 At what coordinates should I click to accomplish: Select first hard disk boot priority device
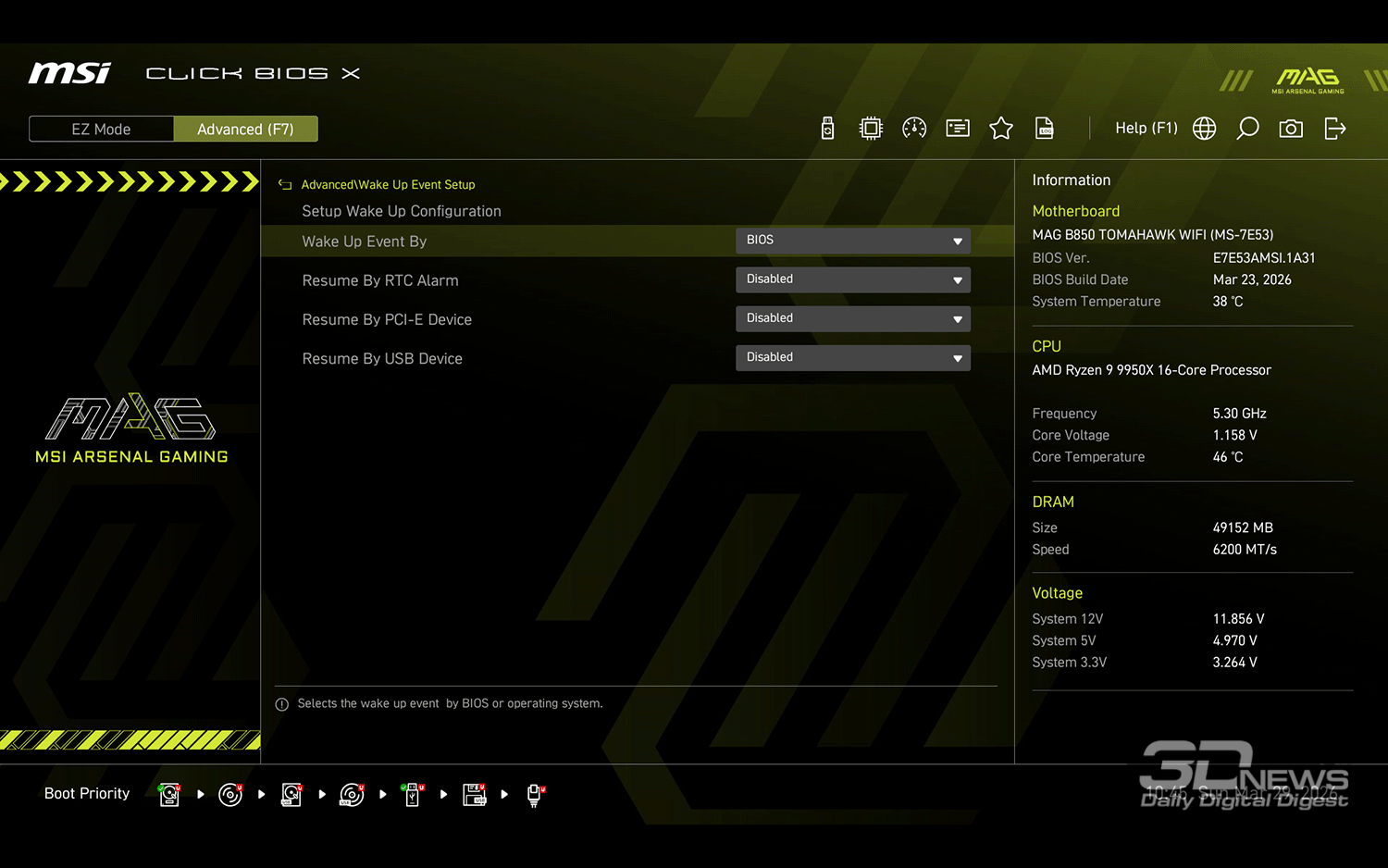coord(169,795)
